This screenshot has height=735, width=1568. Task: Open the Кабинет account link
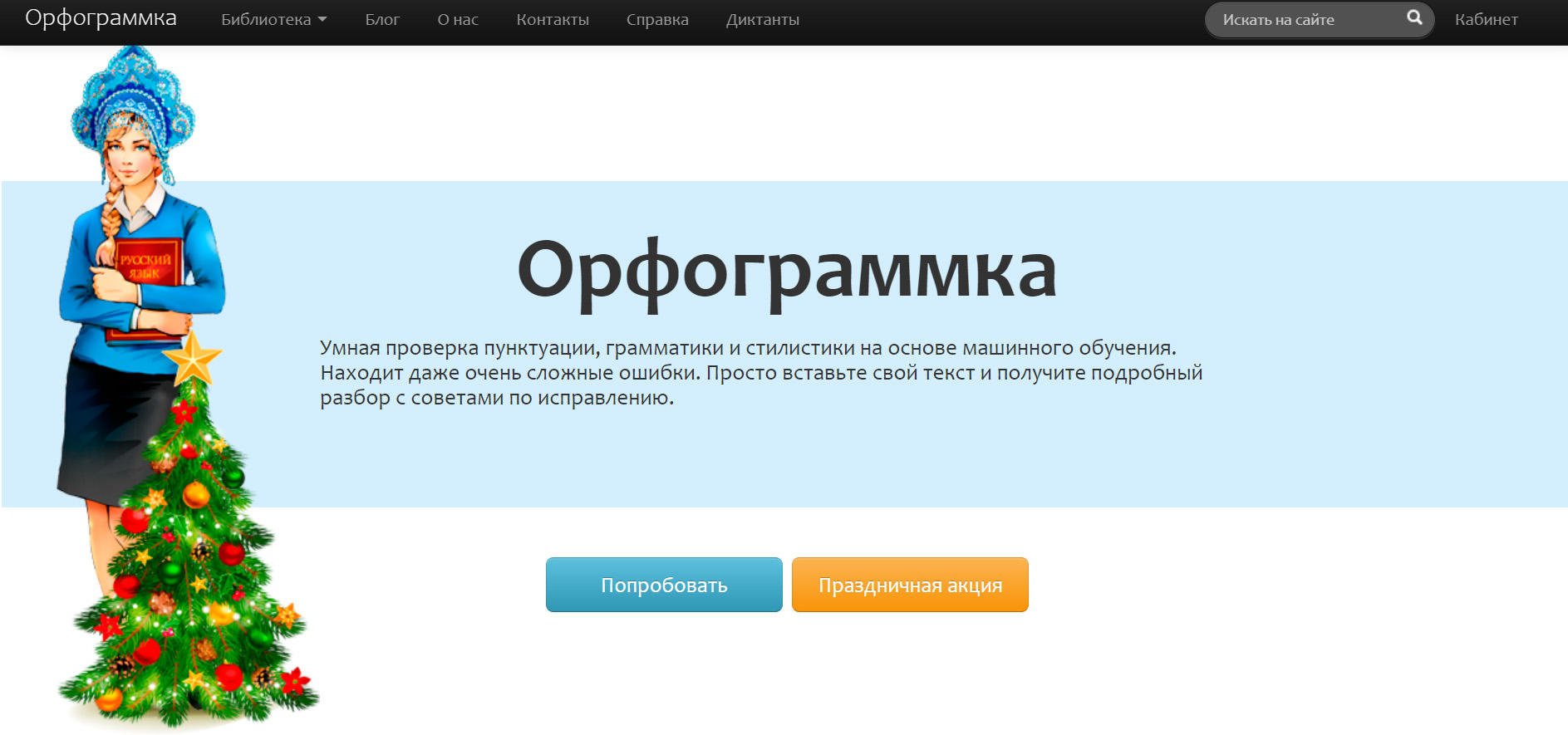pyautogui.click(x=1487, y=20)
